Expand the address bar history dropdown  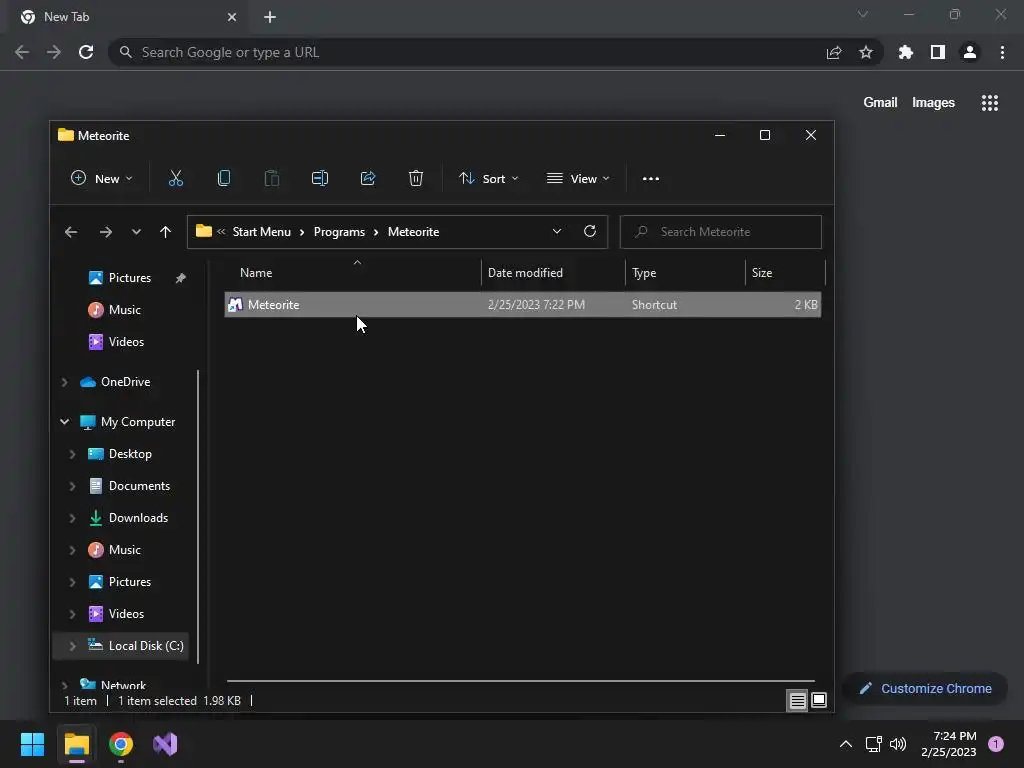[x=557, y=231]
